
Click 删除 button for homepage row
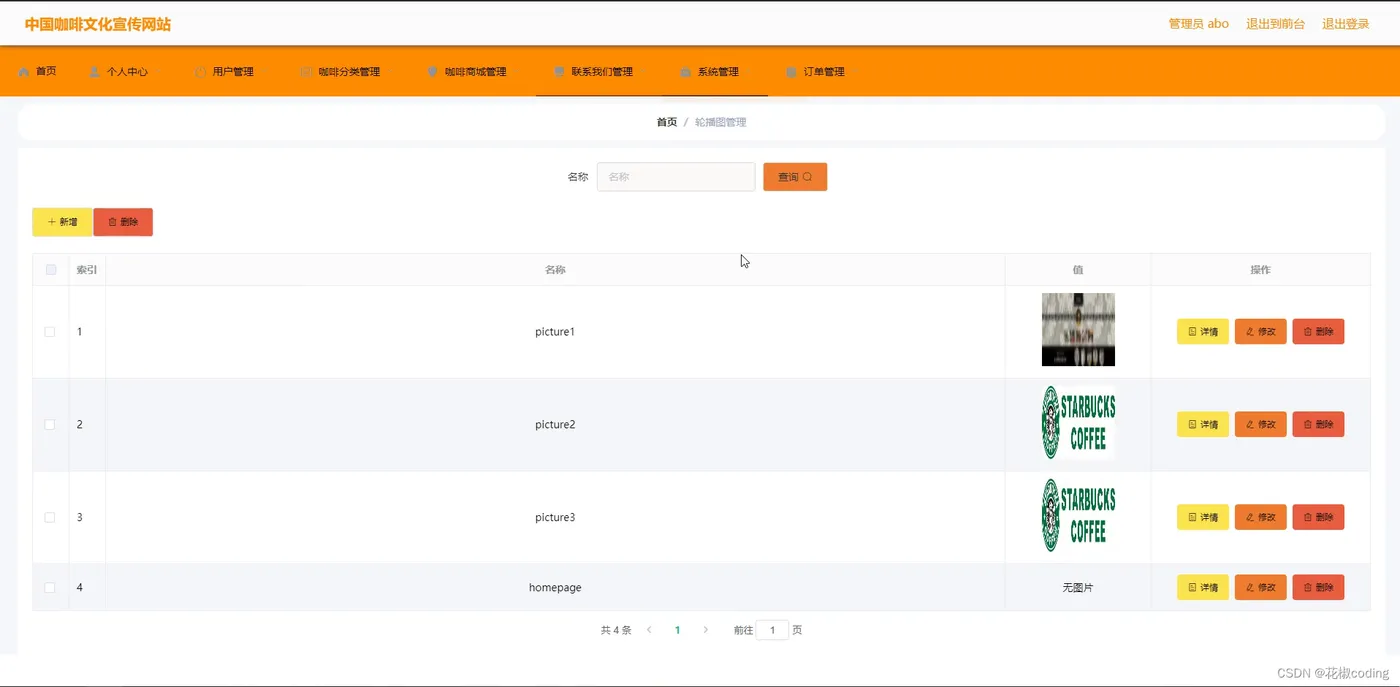pos(1319,588)
